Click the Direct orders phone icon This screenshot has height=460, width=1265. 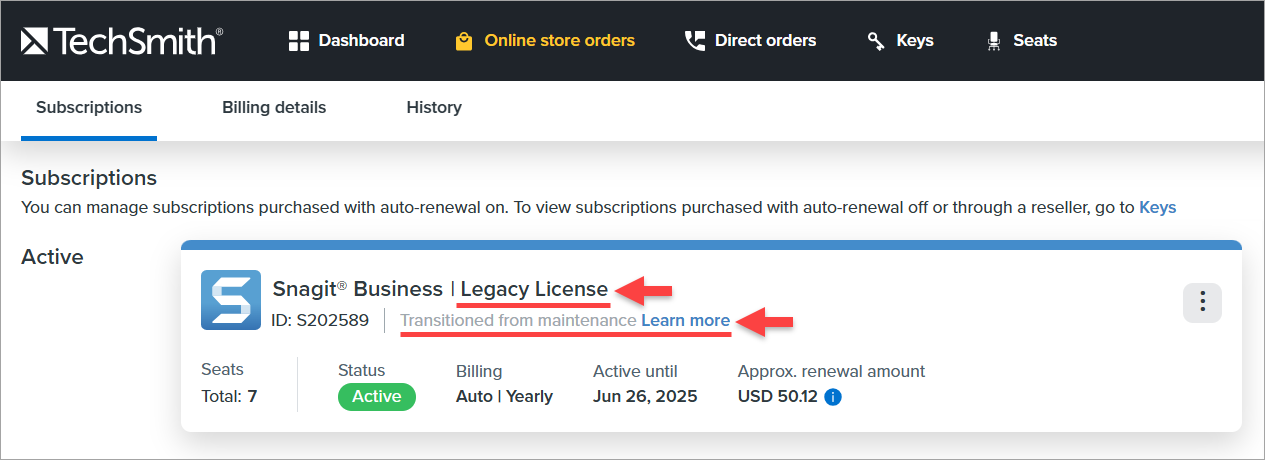(694, 41)
